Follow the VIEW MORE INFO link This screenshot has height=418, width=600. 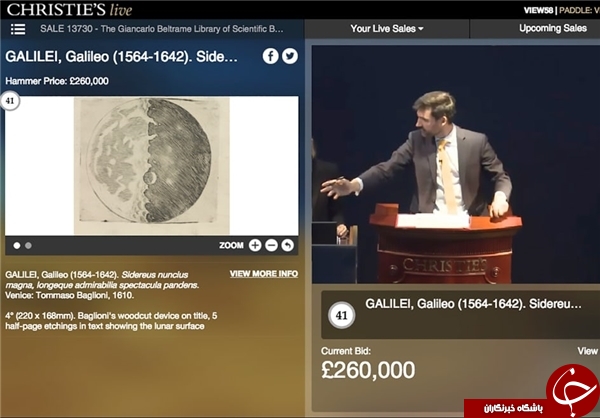[264, 274]
